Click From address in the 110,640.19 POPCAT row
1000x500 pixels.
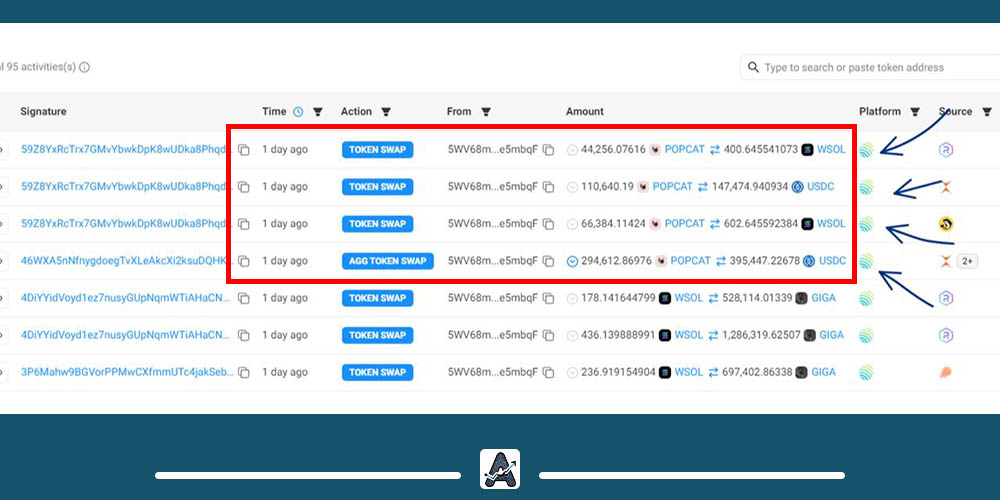[493, 187]
